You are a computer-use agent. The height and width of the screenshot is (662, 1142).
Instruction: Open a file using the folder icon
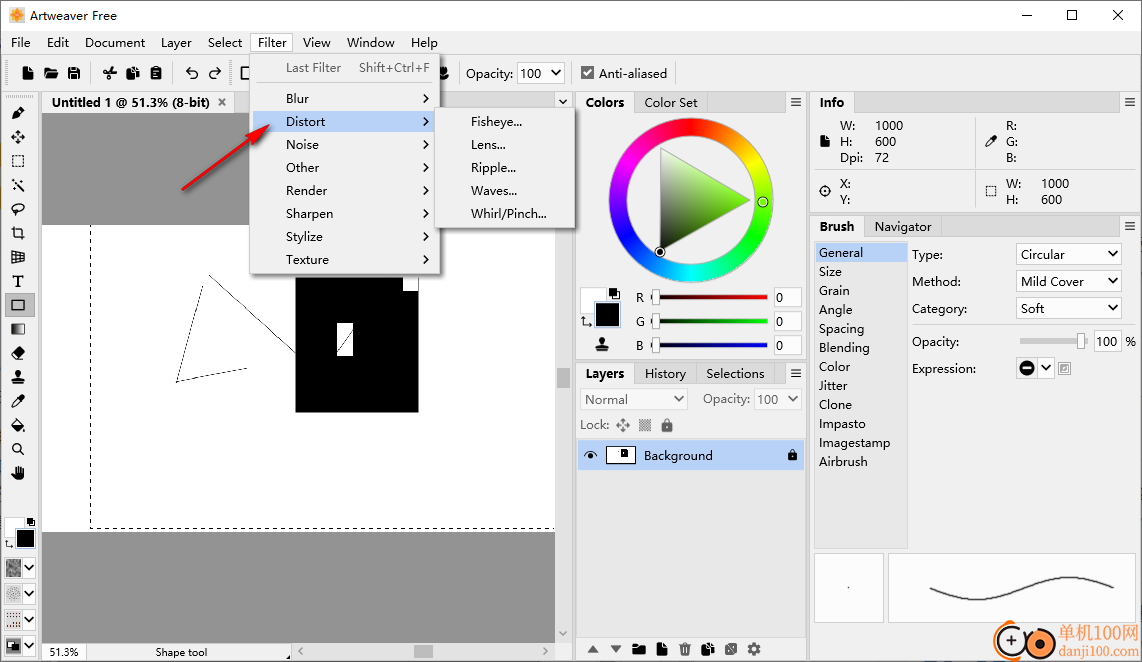pyautogui.click(x=51, y=73)
